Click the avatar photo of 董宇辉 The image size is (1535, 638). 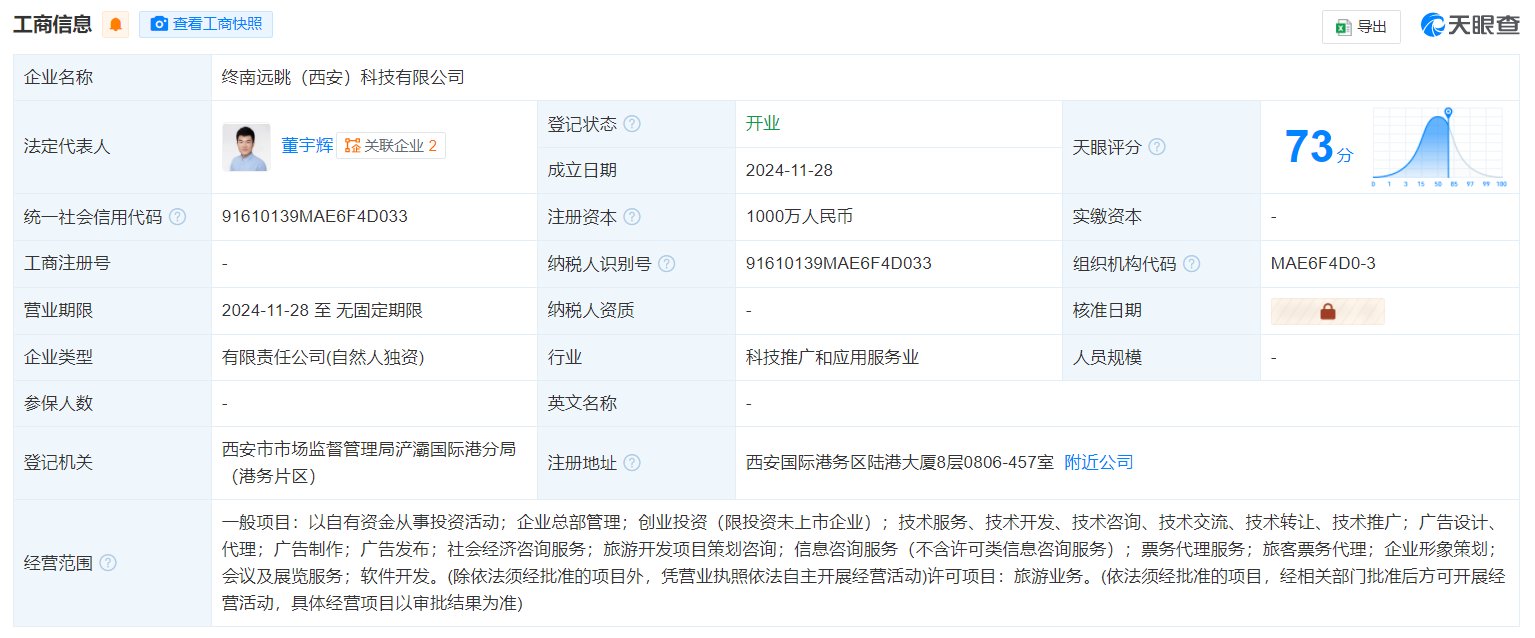[x=245, y=146]
